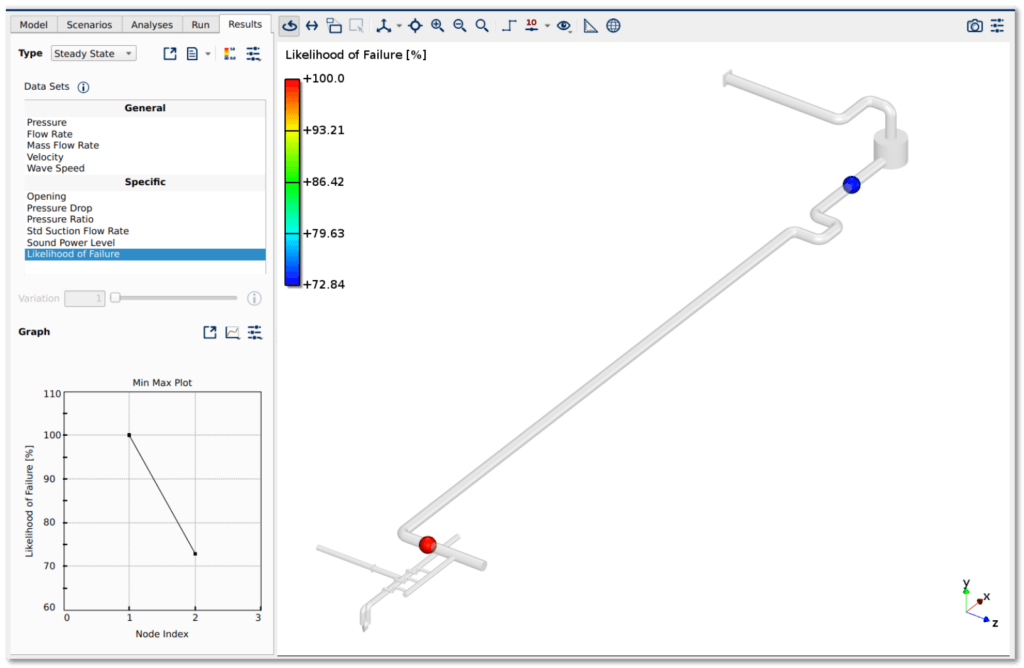Export results using the Type row export icon
1024x668 pixels.
point(170,54)
